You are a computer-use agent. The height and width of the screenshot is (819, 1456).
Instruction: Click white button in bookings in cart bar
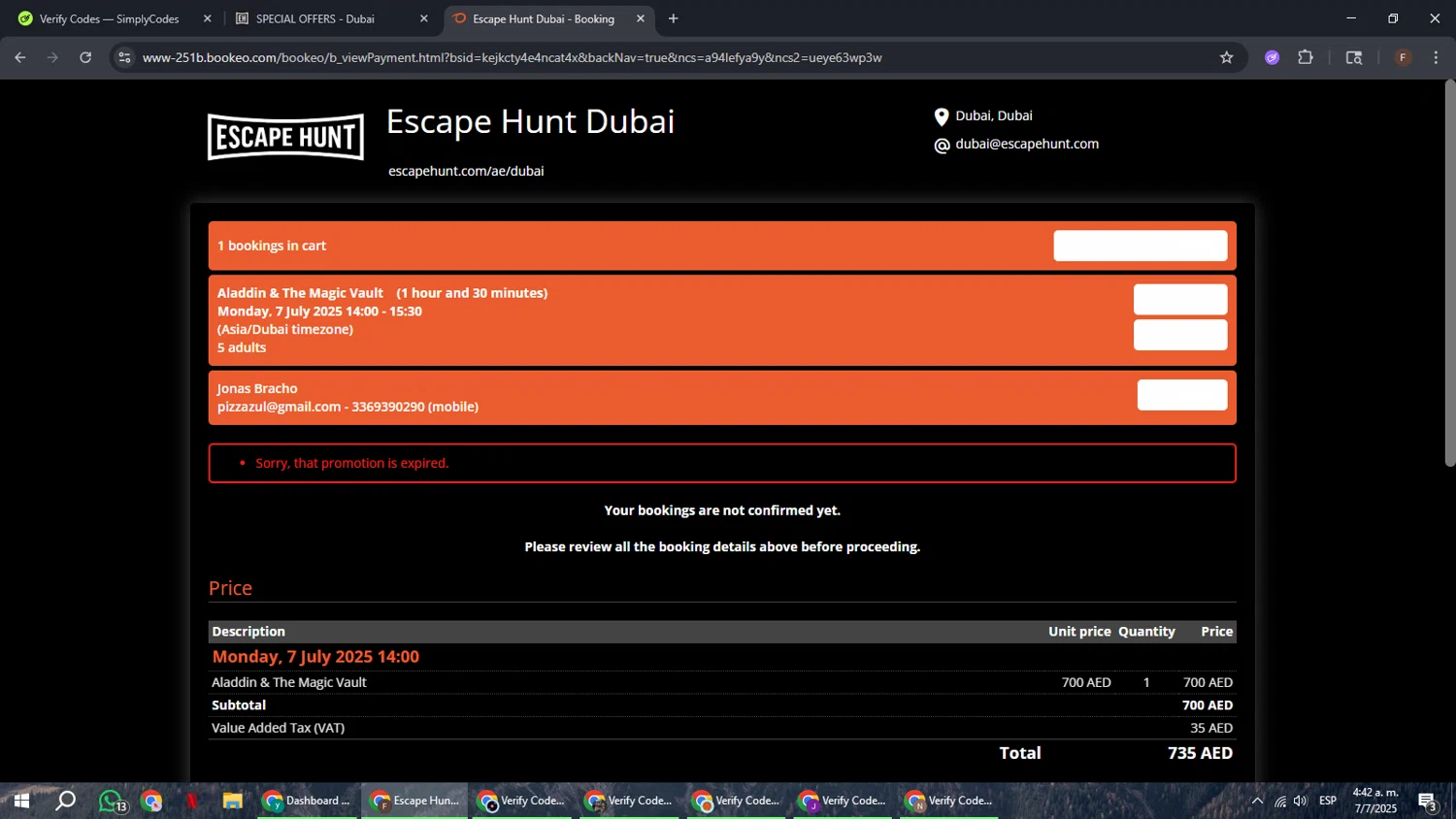1141,246
